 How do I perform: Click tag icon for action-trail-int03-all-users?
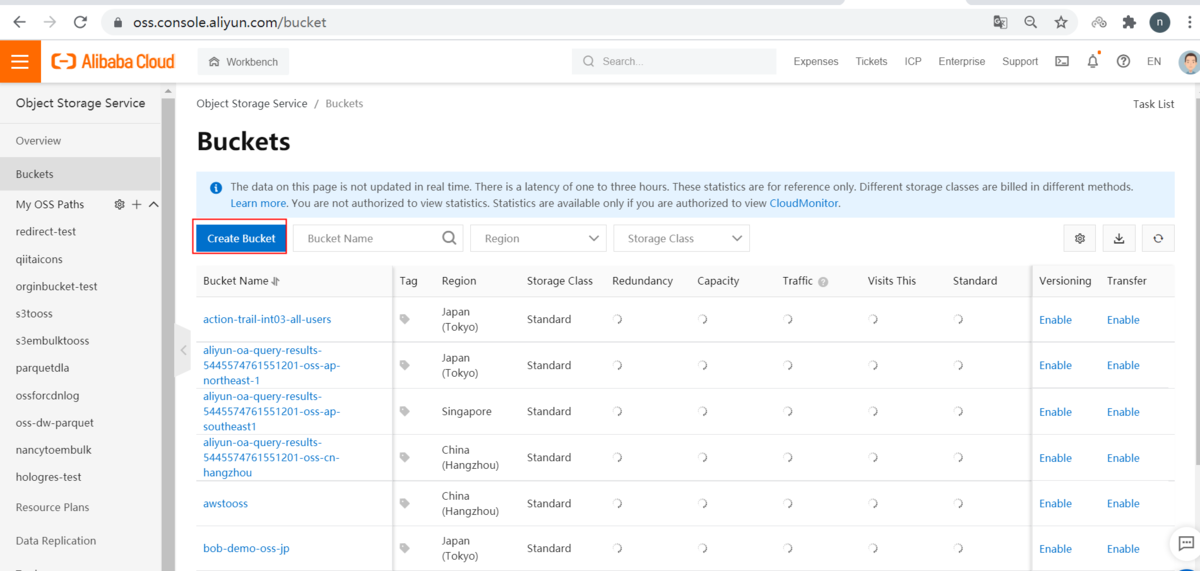405,320
